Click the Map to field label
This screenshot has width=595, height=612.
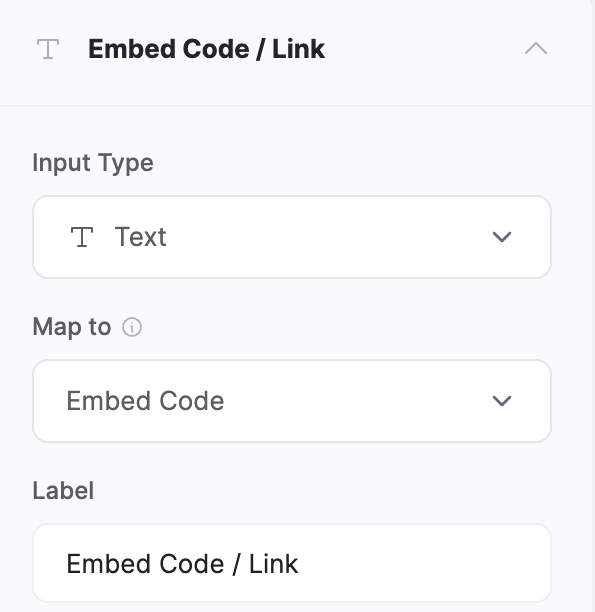click(x=72, y=327)
